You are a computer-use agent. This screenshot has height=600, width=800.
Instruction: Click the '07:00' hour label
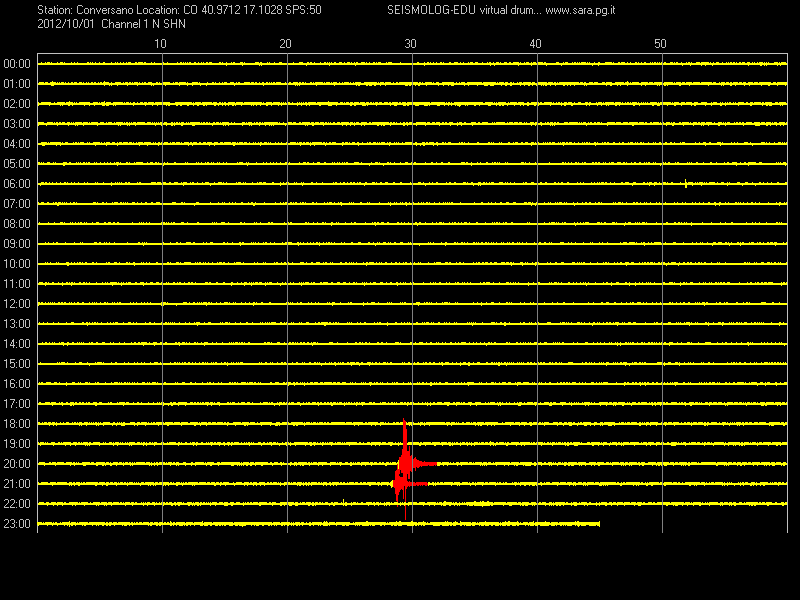(17, 204)
